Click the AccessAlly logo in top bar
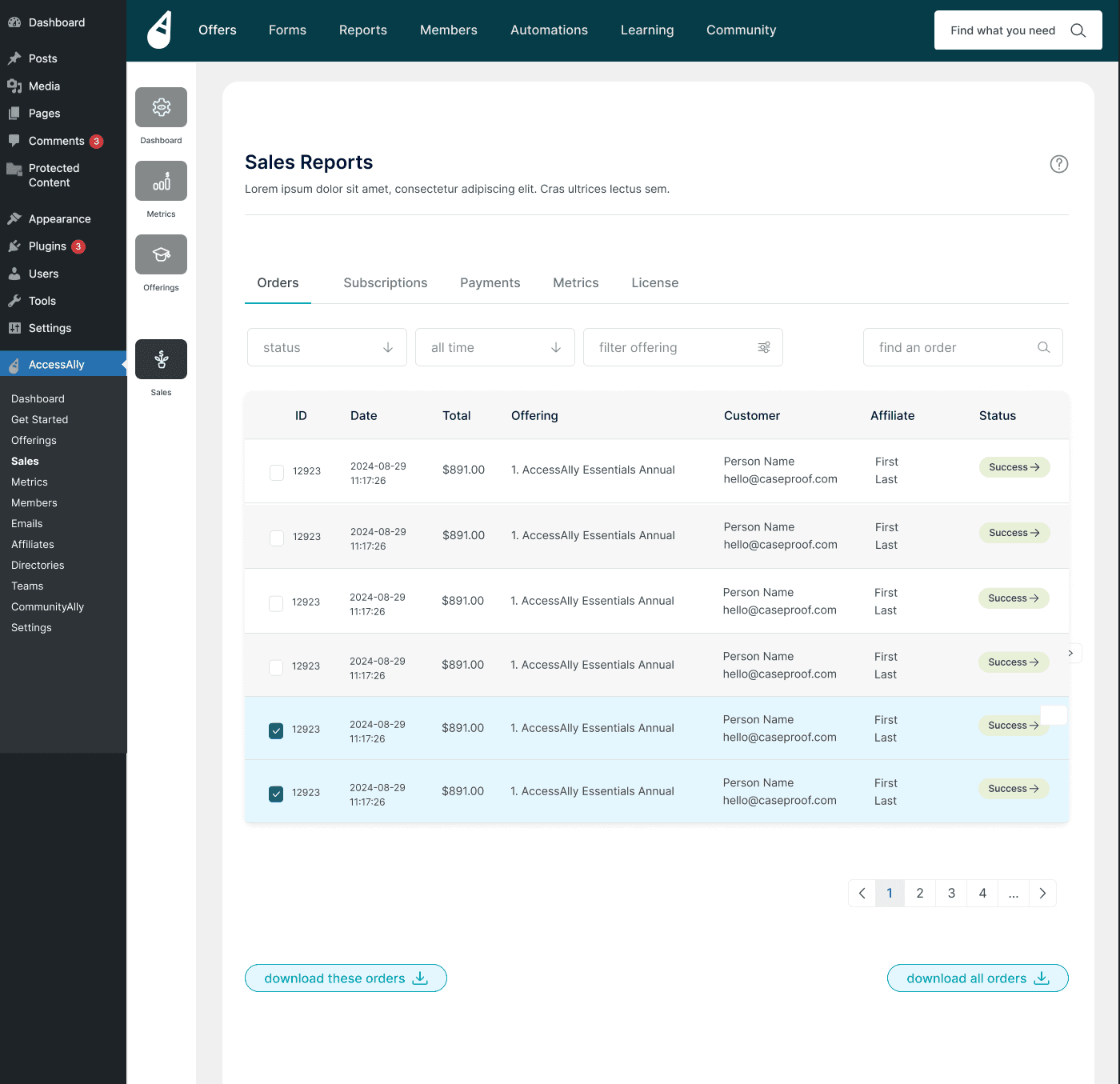This screenshot has height=1084, width=1120. [160, 30]
